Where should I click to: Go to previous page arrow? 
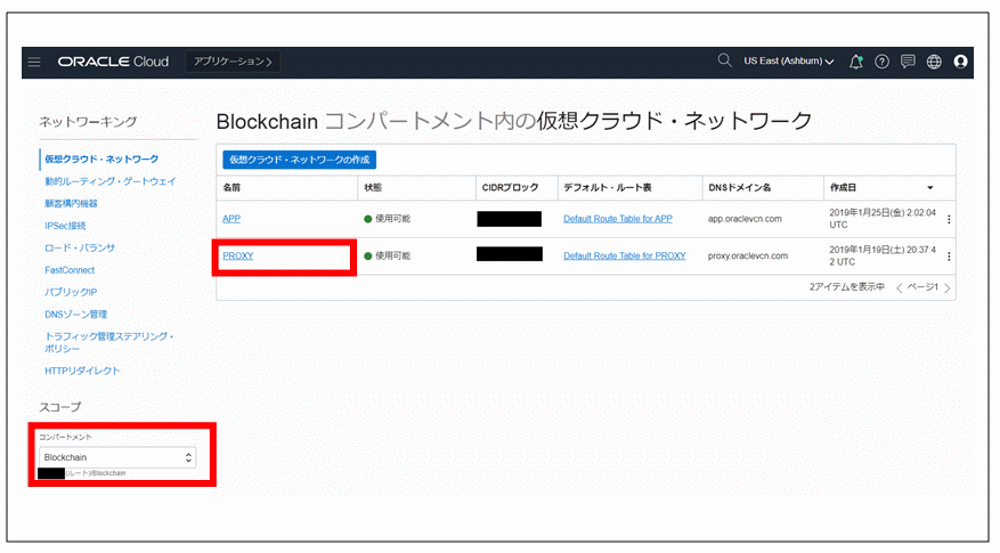coord(899,288)
